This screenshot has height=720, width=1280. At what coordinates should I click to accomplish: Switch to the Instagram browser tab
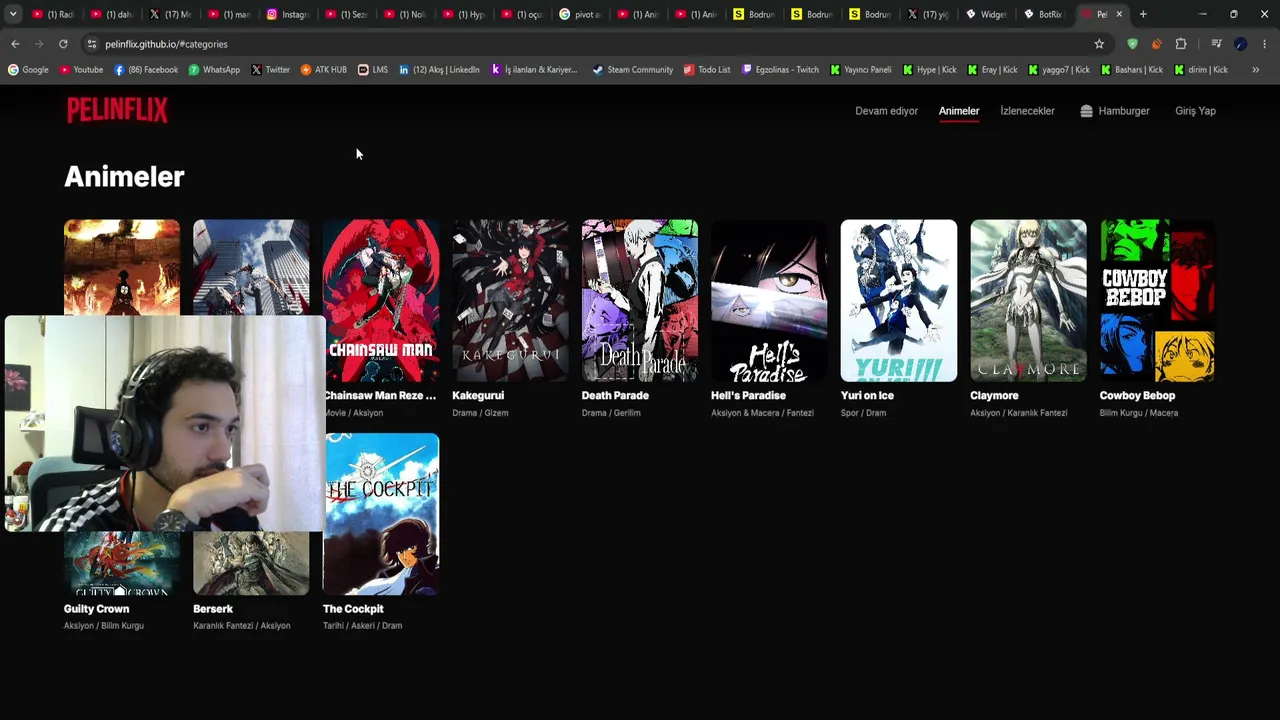pos(287,14)
